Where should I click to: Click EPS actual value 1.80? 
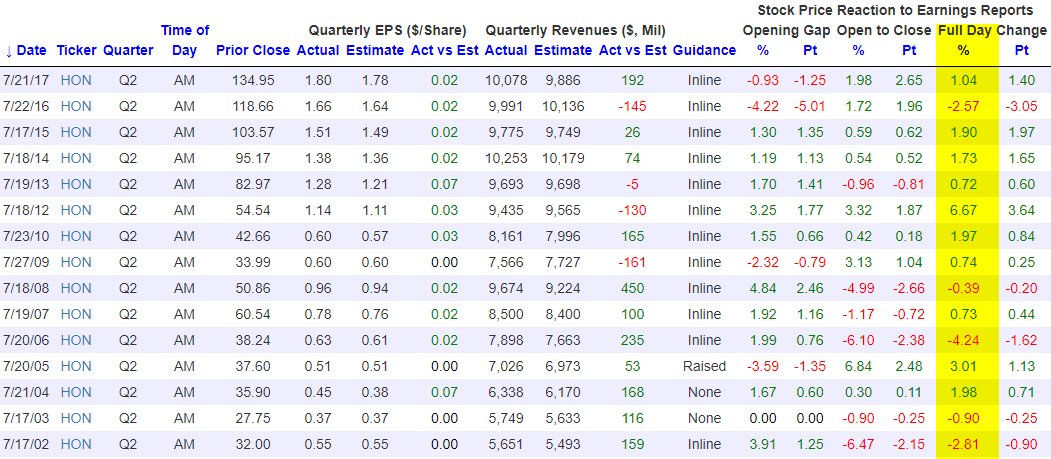(x=318, y=80)
